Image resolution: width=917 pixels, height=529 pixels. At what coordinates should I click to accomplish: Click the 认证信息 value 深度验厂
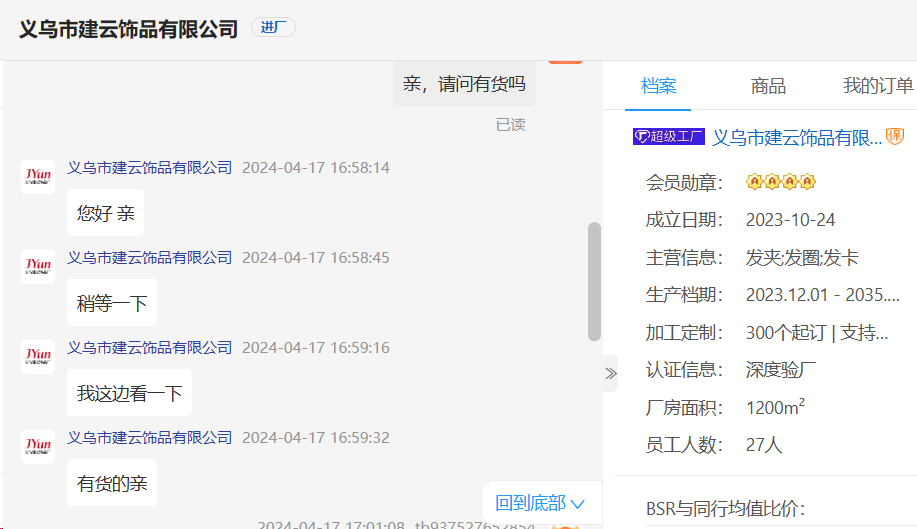[781, 369]
